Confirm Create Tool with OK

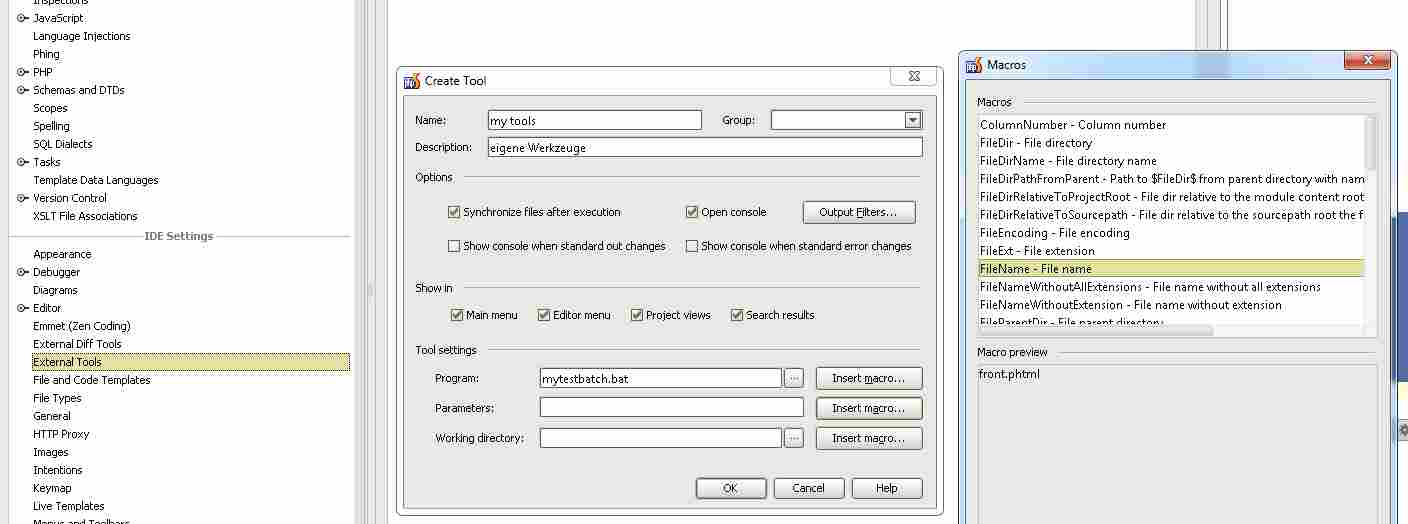[731, 488]
